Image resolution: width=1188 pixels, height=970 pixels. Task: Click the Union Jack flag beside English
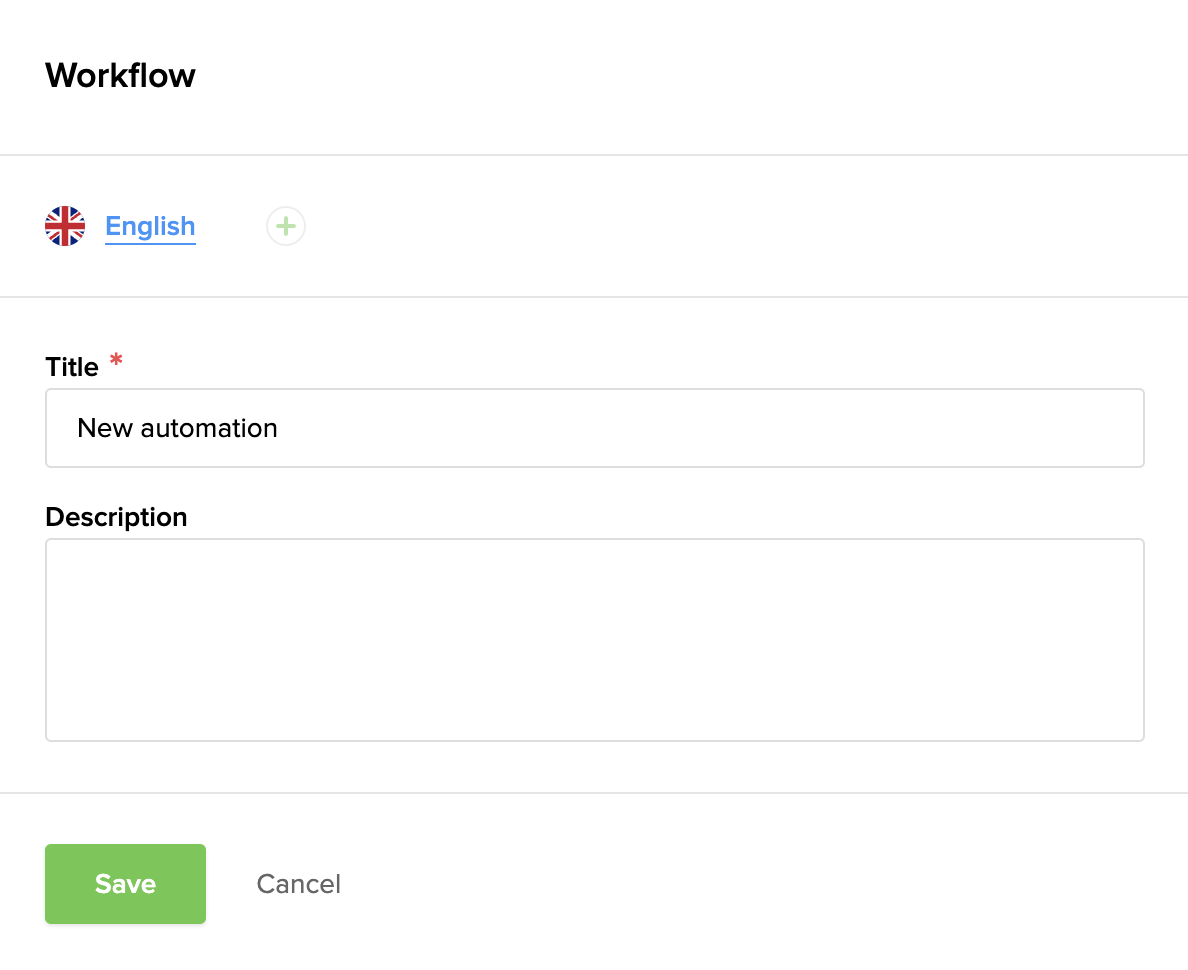click(65, 226)
